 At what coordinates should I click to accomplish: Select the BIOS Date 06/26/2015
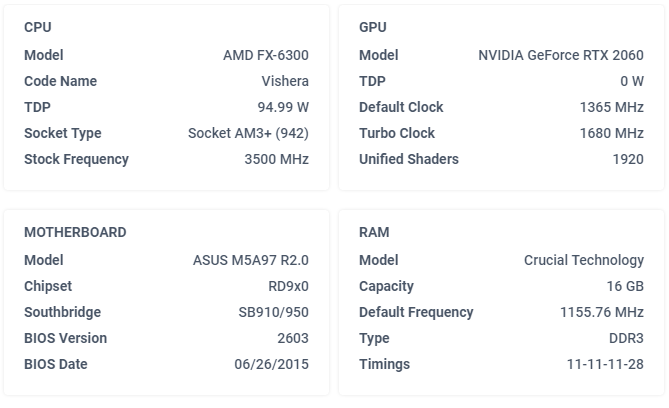pos(271,364)
